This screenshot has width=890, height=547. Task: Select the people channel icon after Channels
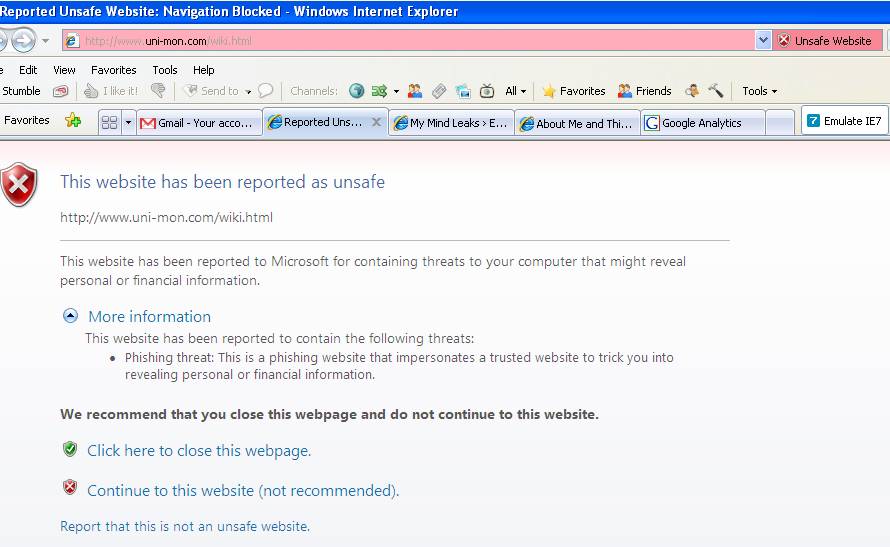[415, 91]
